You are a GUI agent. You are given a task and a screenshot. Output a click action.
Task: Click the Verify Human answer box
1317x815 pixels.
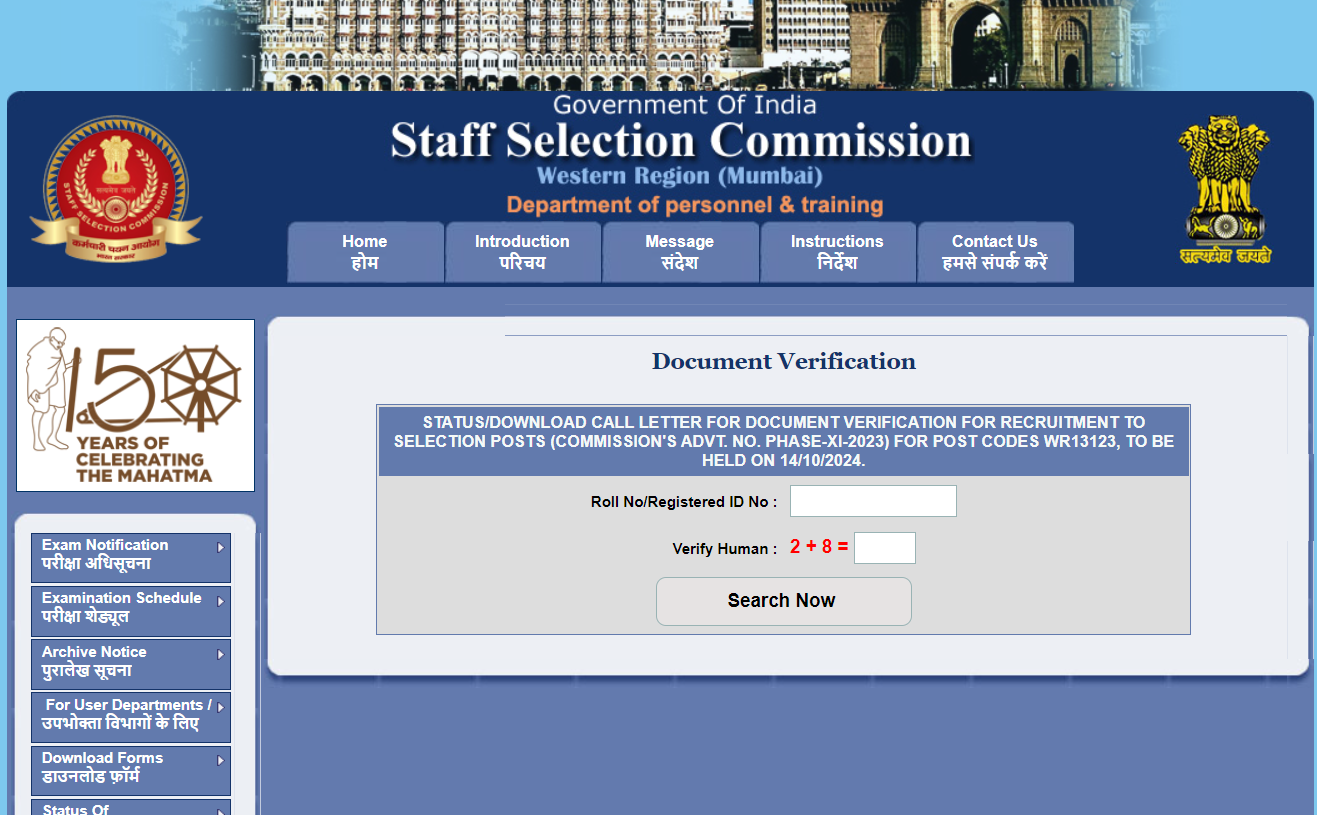point(885,548)
